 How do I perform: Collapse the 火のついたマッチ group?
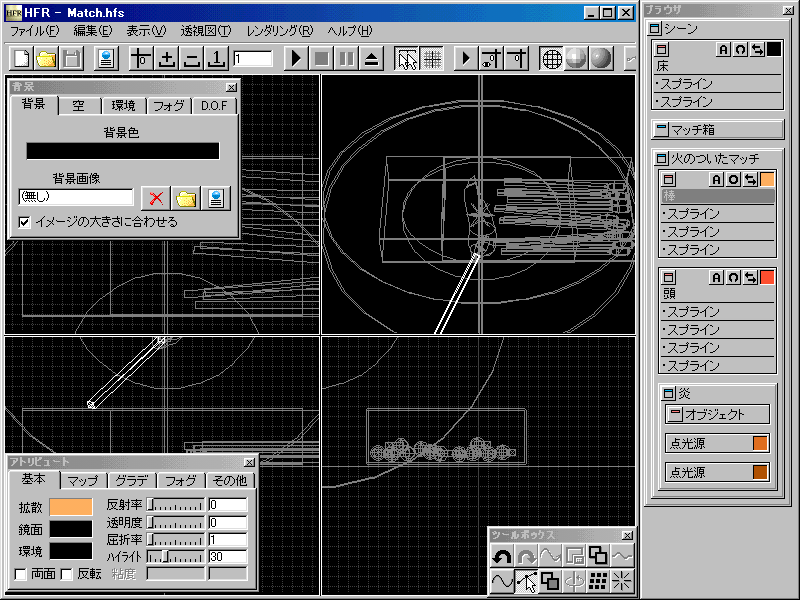[661, 159]
